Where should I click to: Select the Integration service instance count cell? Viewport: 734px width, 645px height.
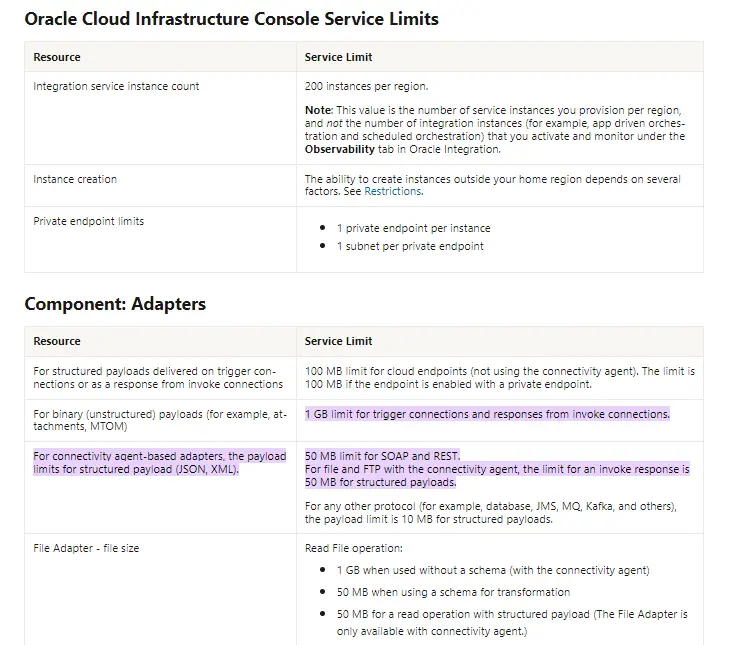(x=116, y=86)
